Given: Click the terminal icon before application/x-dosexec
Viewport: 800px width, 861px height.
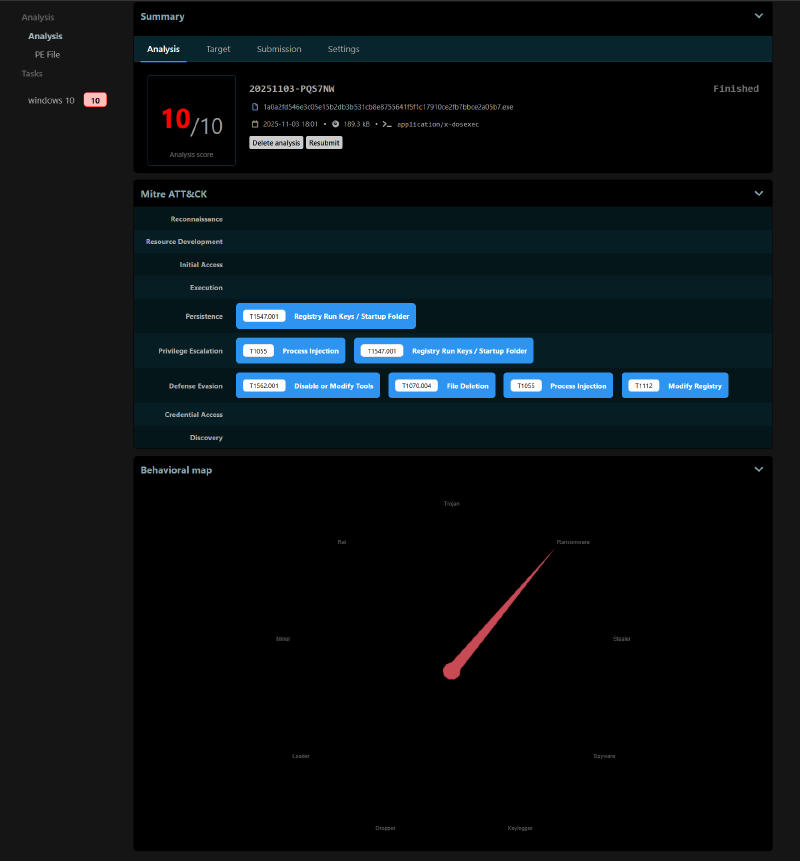Looking at the screenshot, I should click(386, 124).
